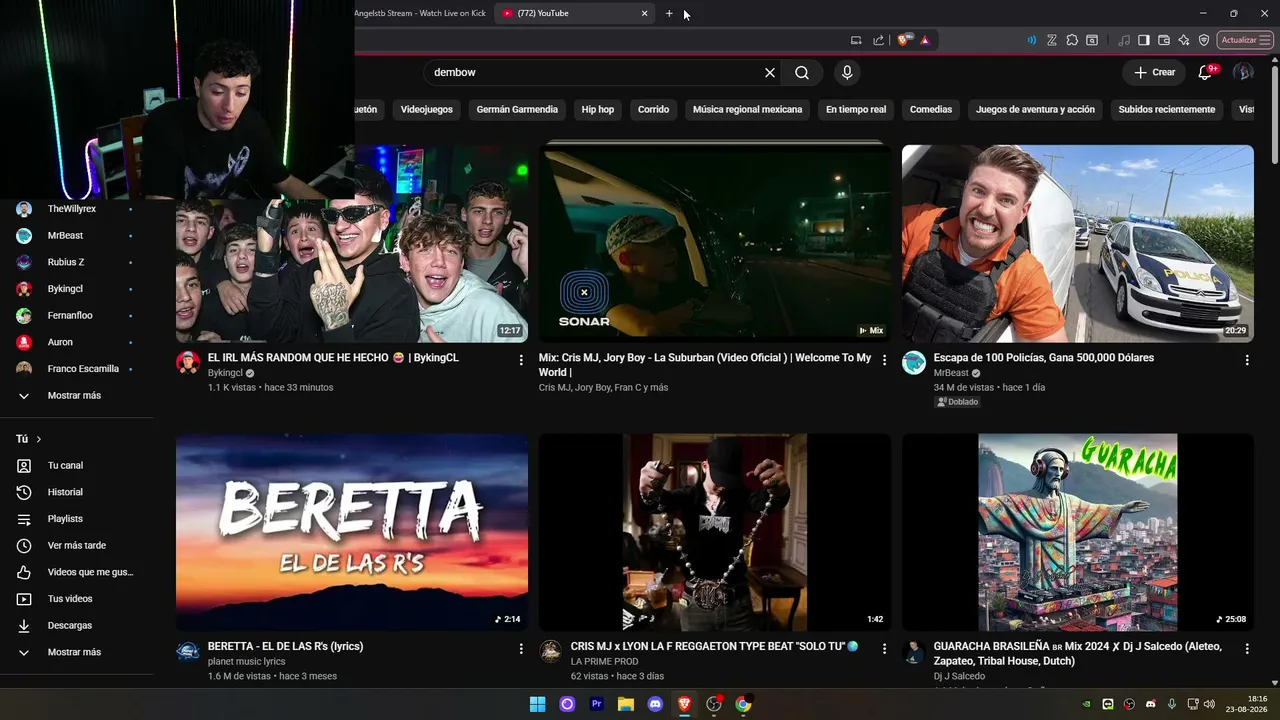
Task: Open the Brave VPN shield icon
Action: point(1204,40)
